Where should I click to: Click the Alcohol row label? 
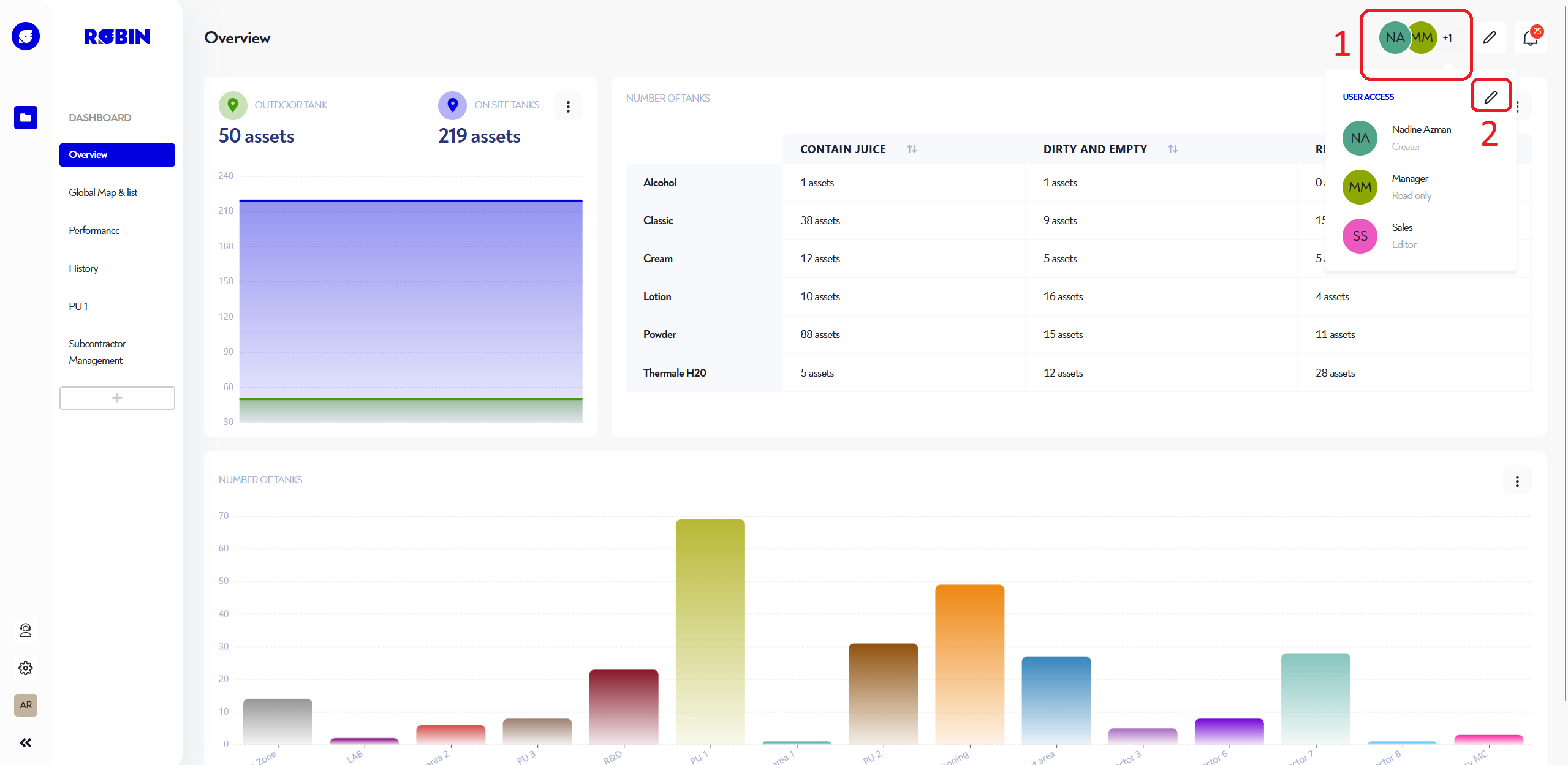[x=660, y=183]
